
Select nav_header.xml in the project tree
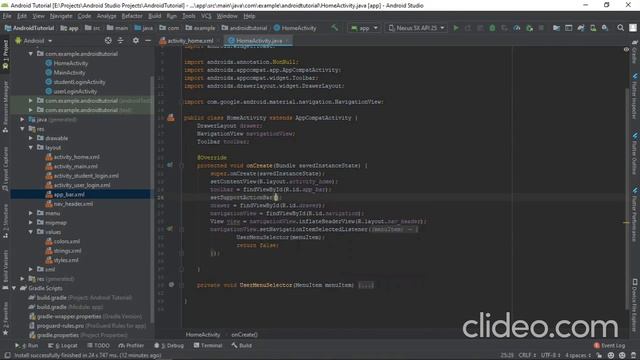(73, 204)
